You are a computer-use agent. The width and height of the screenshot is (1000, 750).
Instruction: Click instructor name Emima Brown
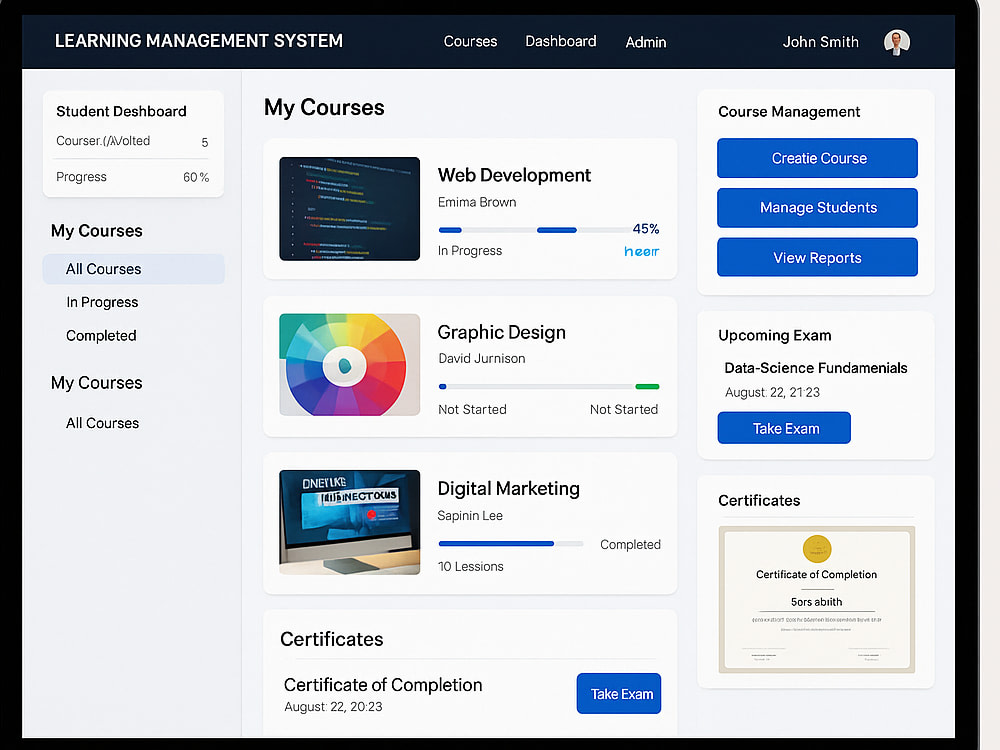pyautogui.click(x=477, y=202)
